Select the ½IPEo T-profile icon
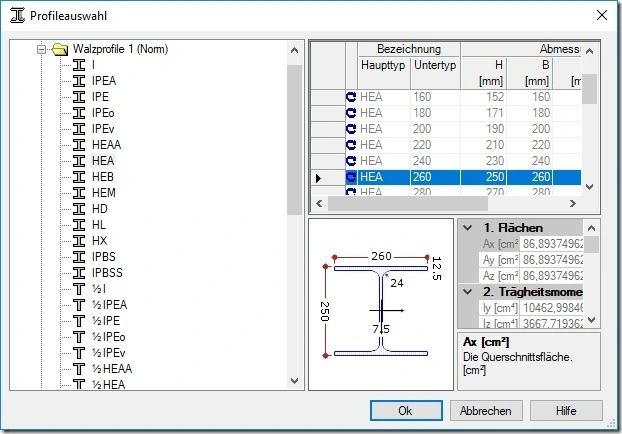622x434 pixels. click(x=79, y=337)
